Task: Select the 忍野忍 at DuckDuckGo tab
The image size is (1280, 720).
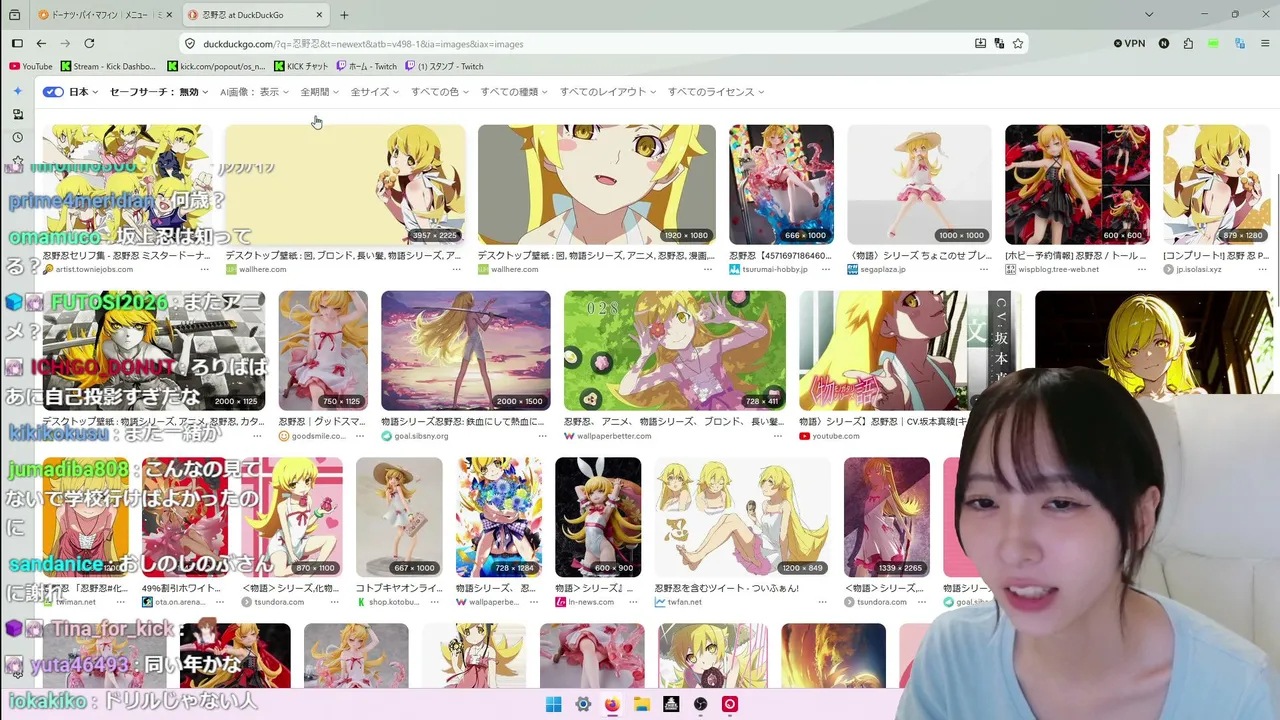Action: click(x=257, y=15)
